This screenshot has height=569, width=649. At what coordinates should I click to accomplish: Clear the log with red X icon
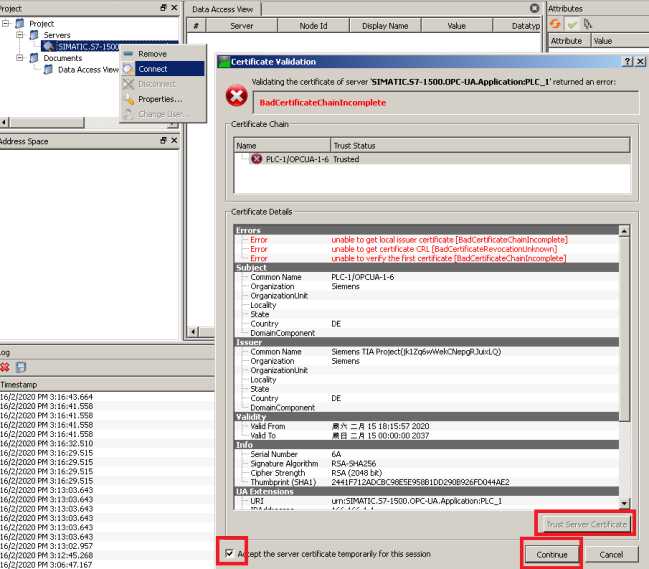5,367
